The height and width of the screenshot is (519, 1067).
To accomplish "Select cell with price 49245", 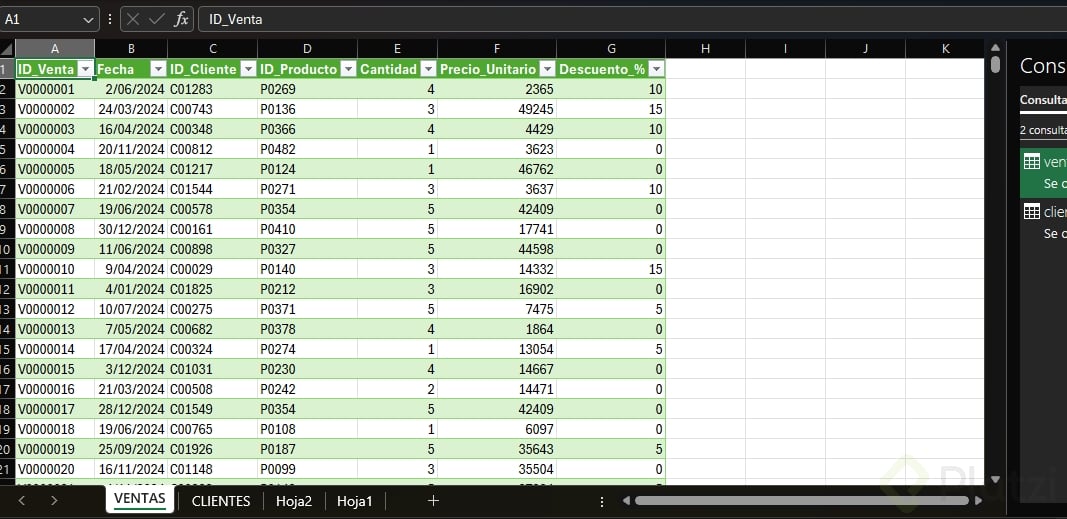I will 497,110.
